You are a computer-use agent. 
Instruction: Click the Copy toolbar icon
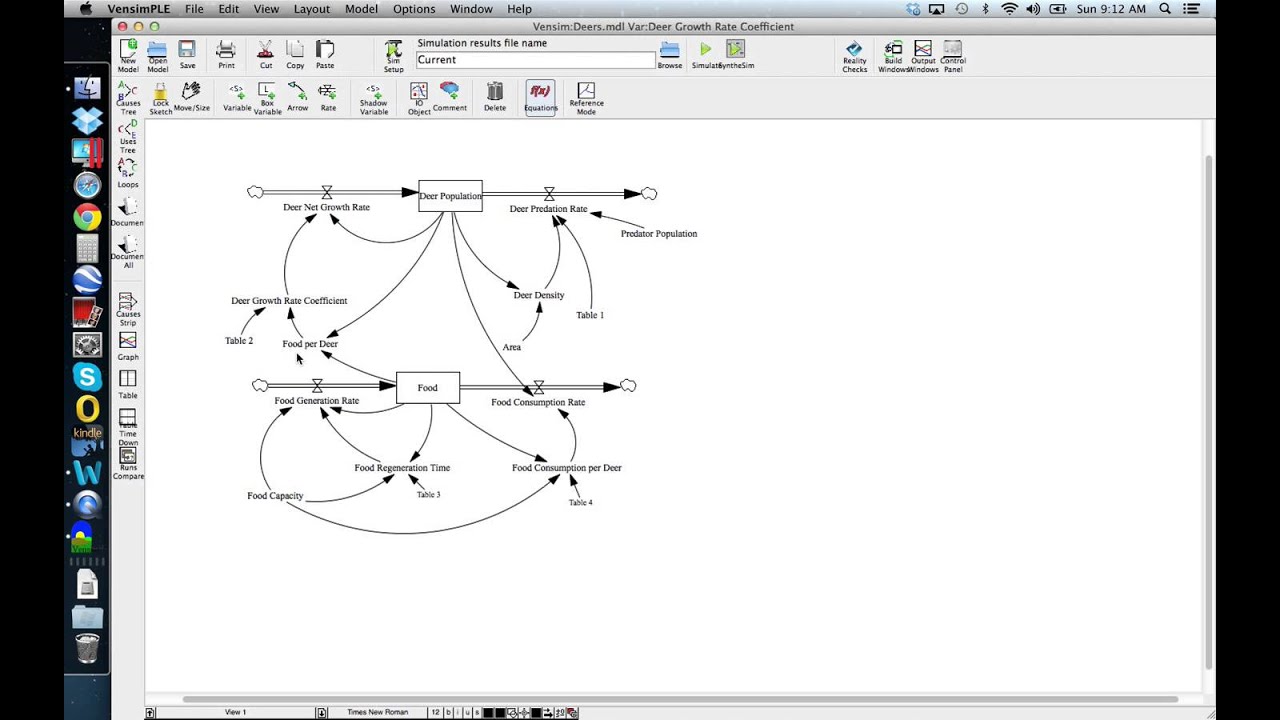tap(295, 54)
